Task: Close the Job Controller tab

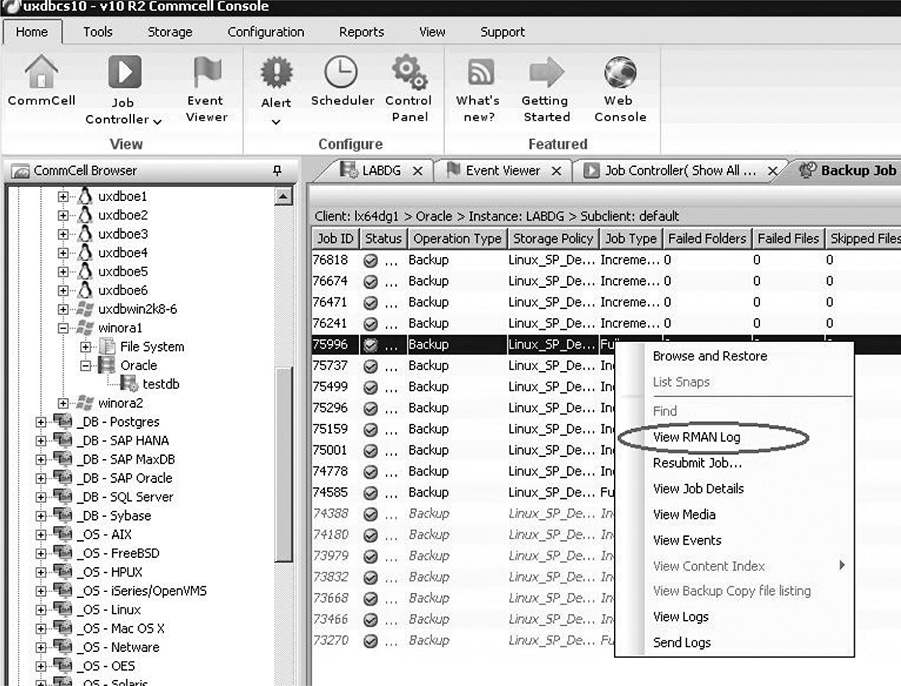Action: coord(773,171)
